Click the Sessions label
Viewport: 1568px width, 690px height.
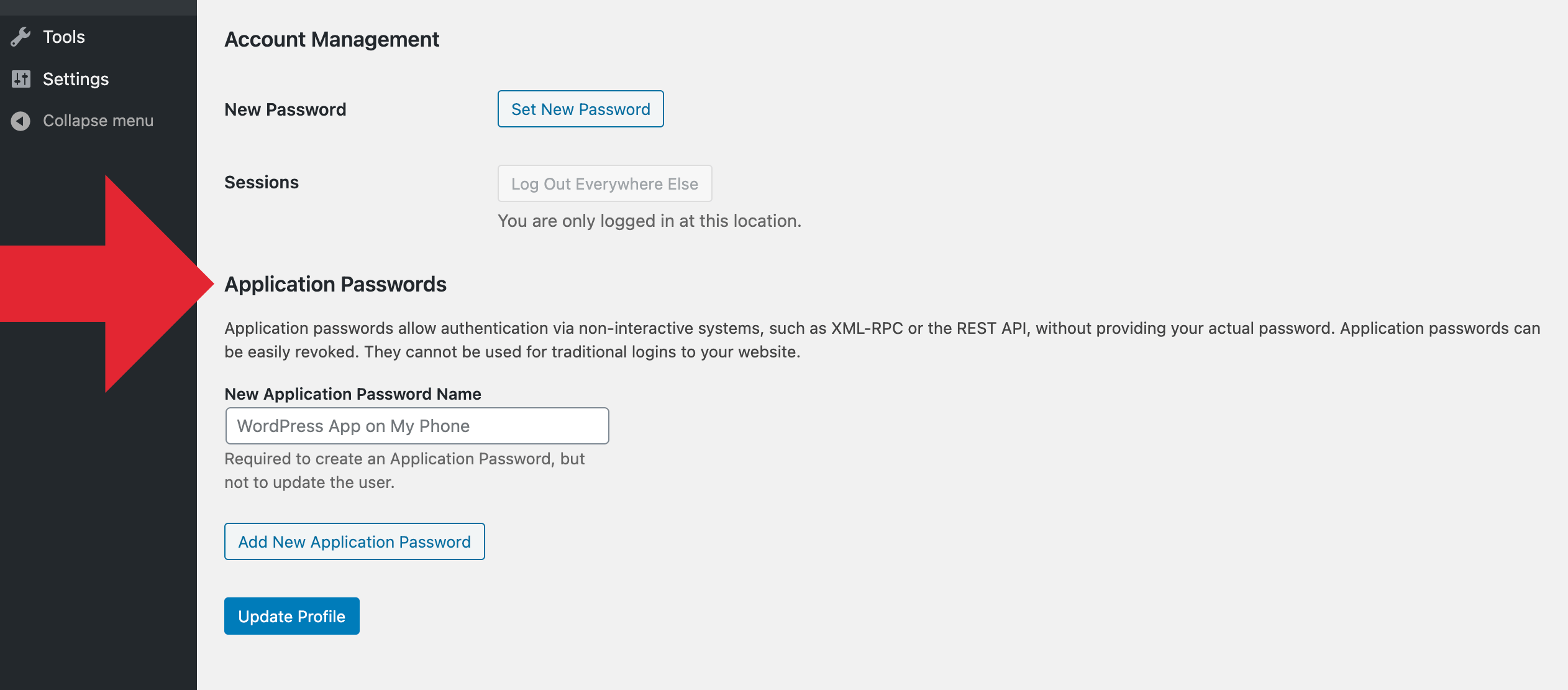(262, 182)
